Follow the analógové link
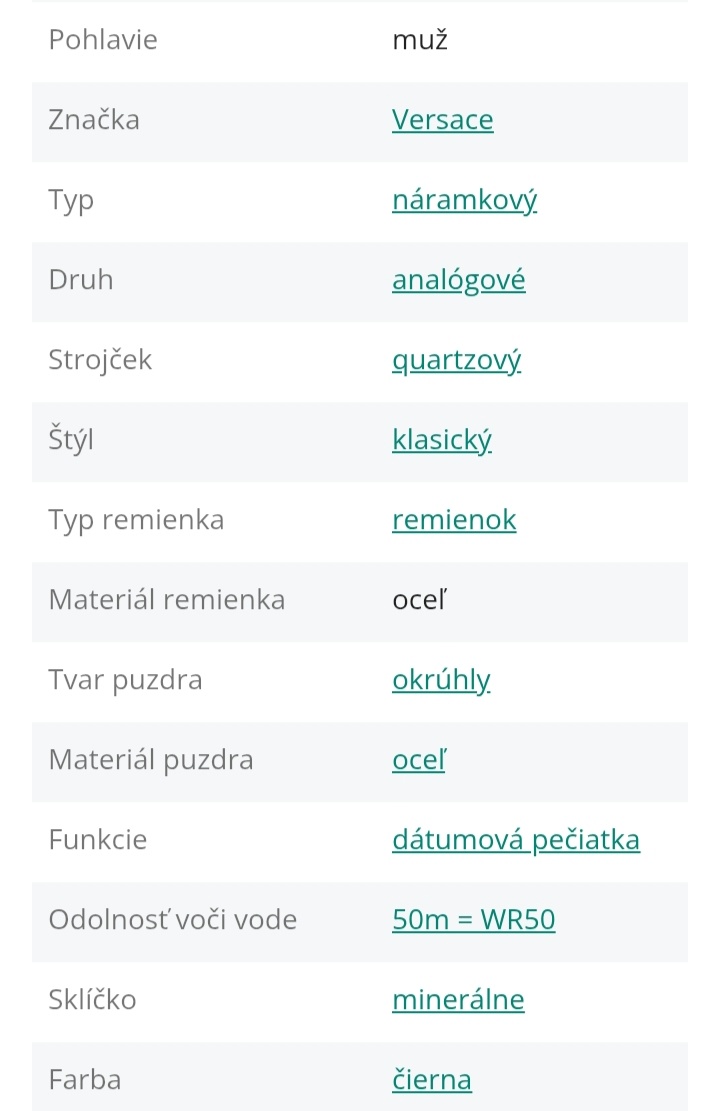Viewport: 720px width, 1111px height. [458, 280]
